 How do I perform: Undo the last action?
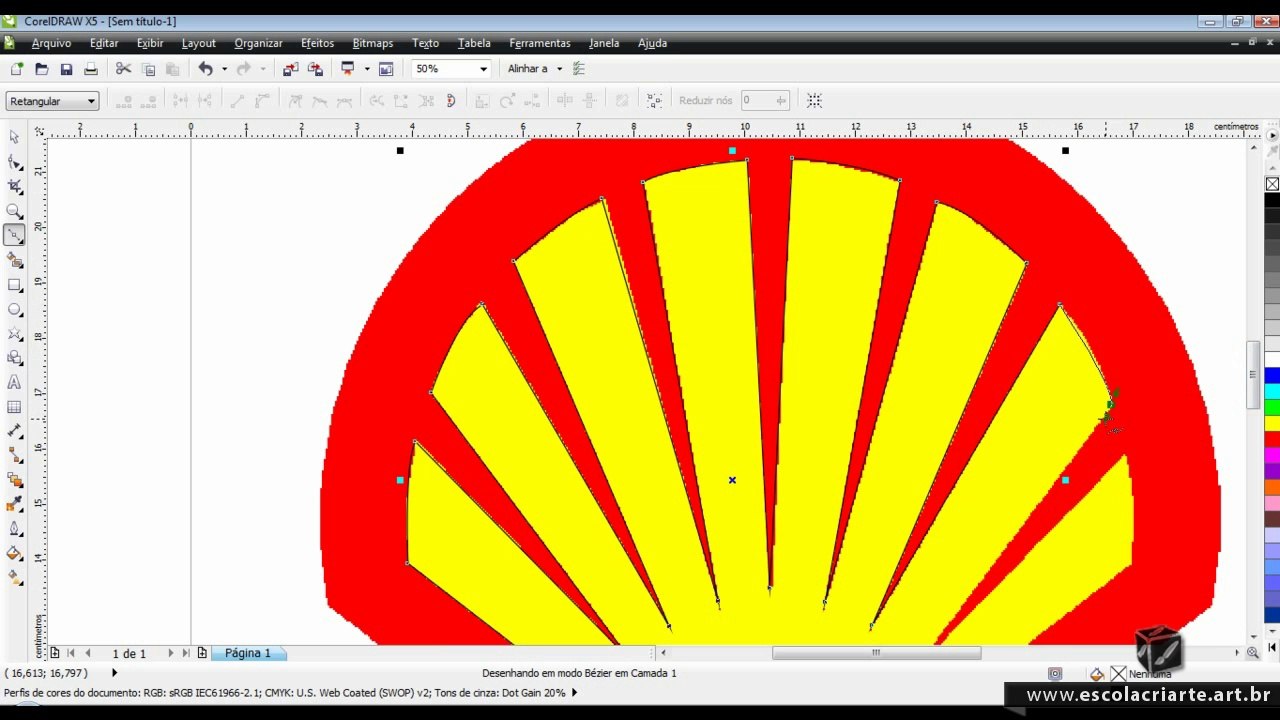click(x=206, y=69)
